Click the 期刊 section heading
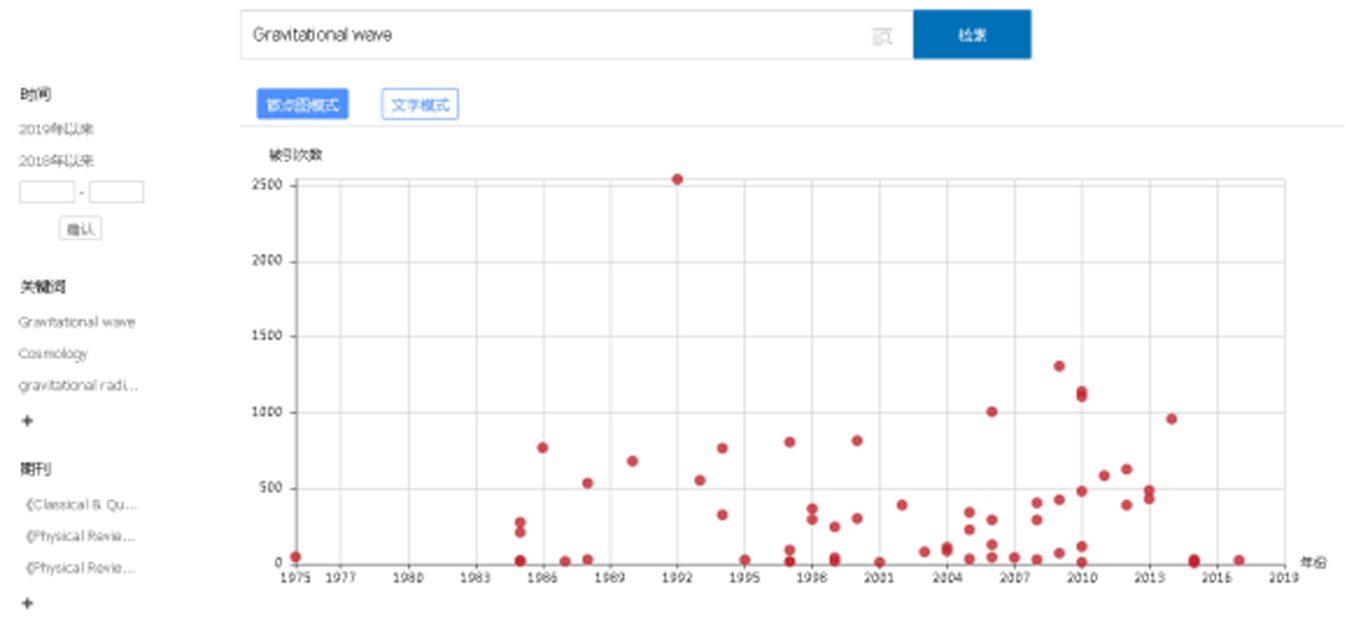Image resolution: width=1347 pixels, height=622 pixels. [x=35, y=469]
